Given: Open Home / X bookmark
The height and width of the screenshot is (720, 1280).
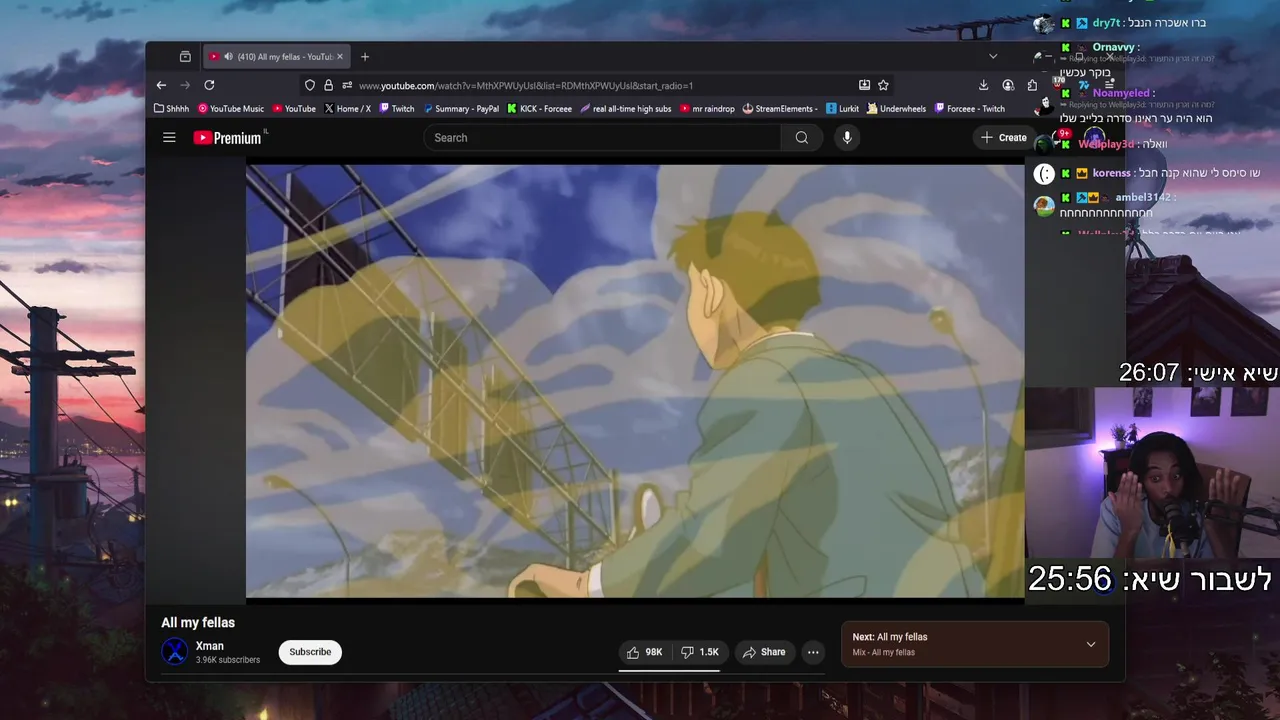Looking at the screenshot, I should [x=348, y=109].
